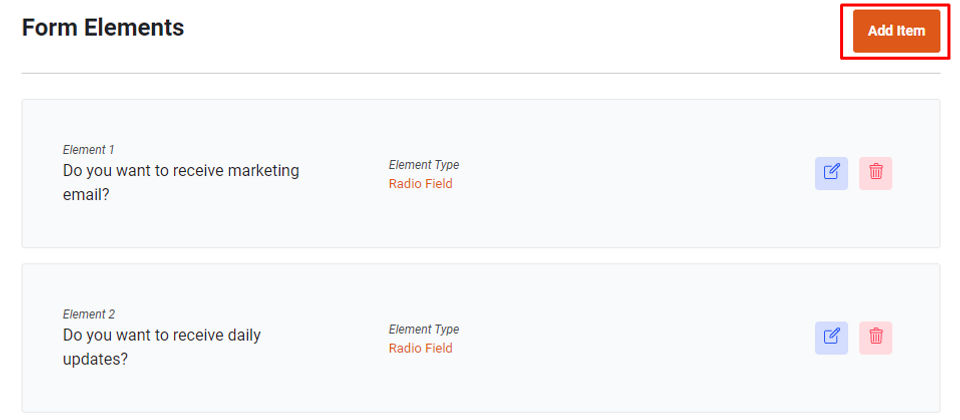Edit the marketing email element

(x=831, y=173)
